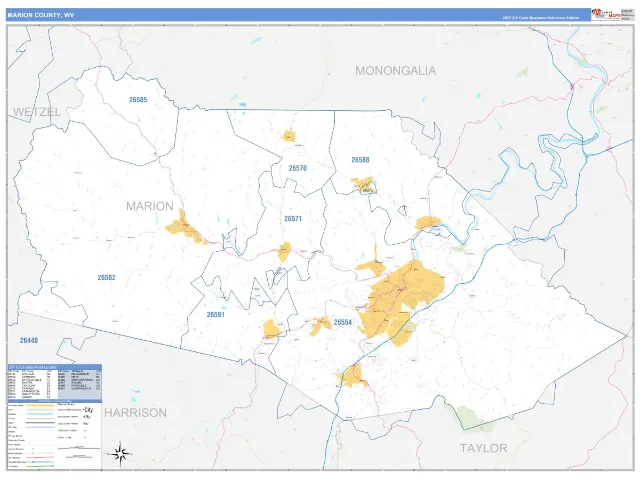Screen dimensions: 640x480
Task: Click ZIP code label 26591
Action: (x=216, y=315)
